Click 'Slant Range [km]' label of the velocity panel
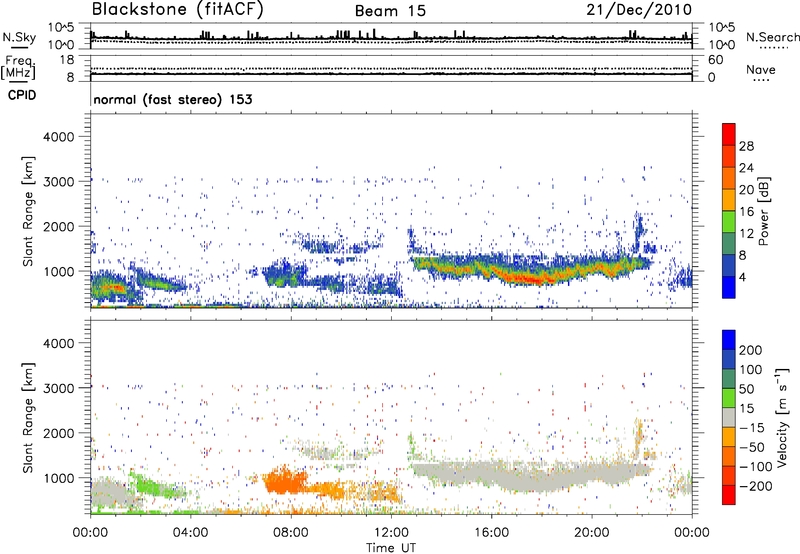Viewport: 800px width, 554px height. point(28,418)
